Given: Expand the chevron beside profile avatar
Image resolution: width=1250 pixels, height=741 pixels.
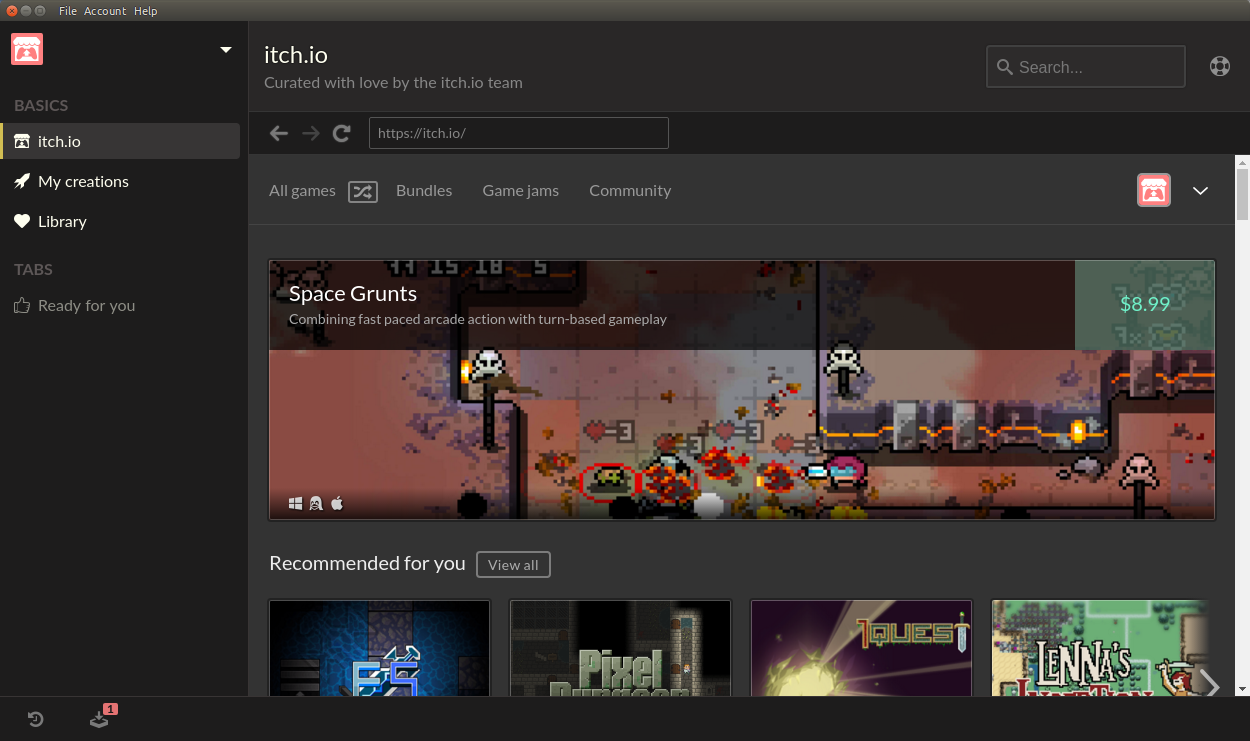Looking at the screenshot, I should pos(1200,191).
